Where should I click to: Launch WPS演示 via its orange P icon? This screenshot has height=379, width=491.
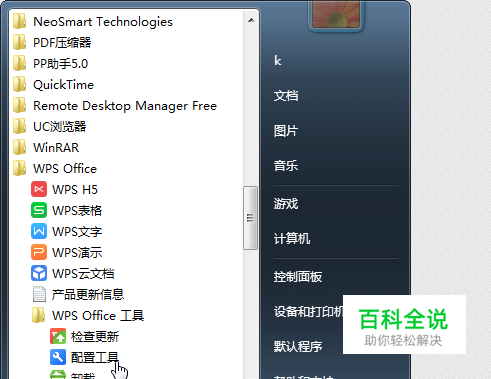[x=39, y=252]
